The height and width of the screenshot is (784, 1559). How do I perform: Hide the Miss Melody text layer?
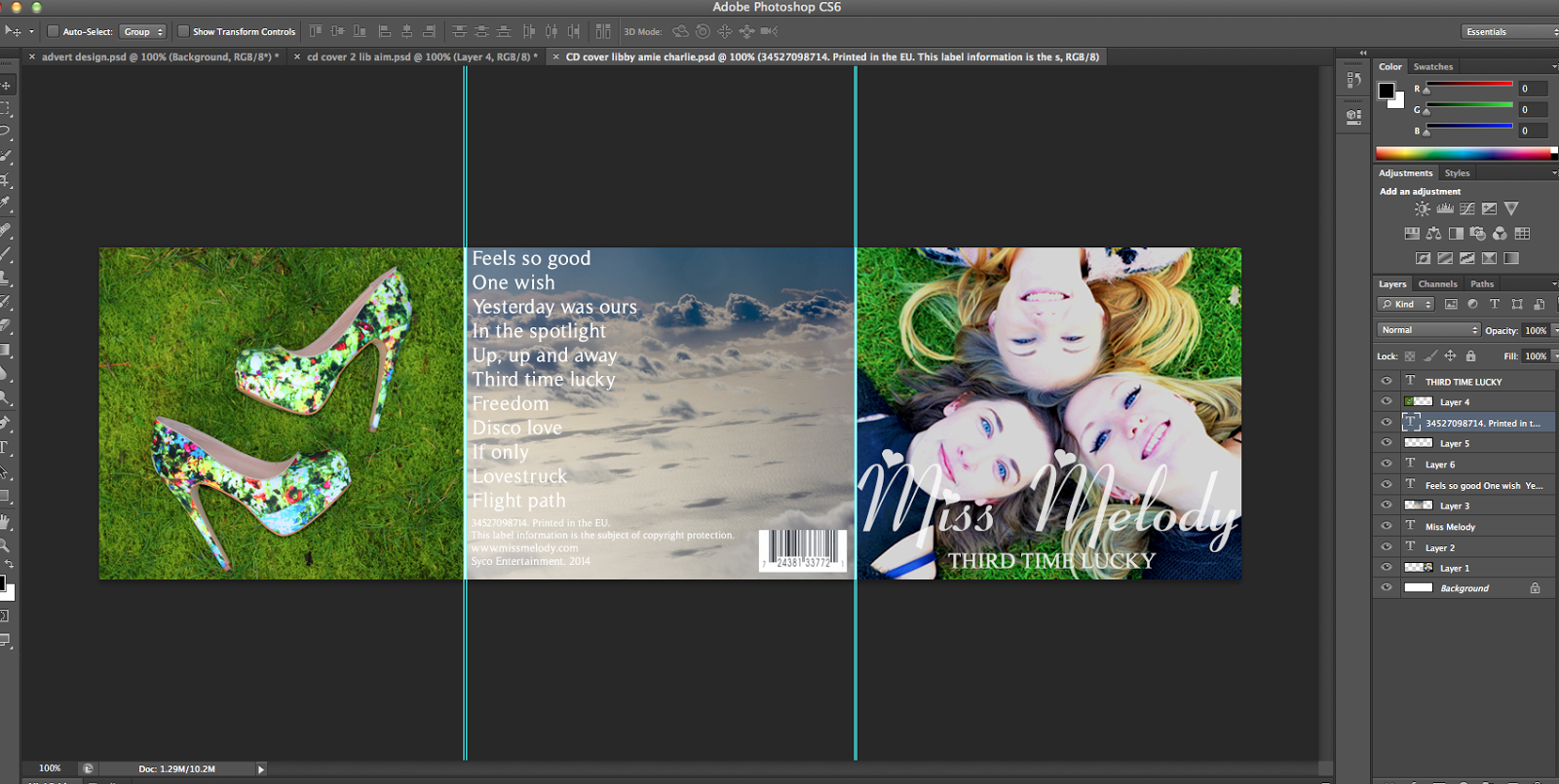(x=1387, y=527)
